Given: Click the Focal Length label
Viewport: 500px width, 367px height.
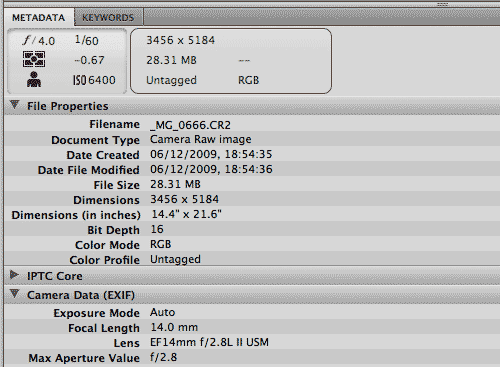Looking at the screenshot, I should click(104, 328).
